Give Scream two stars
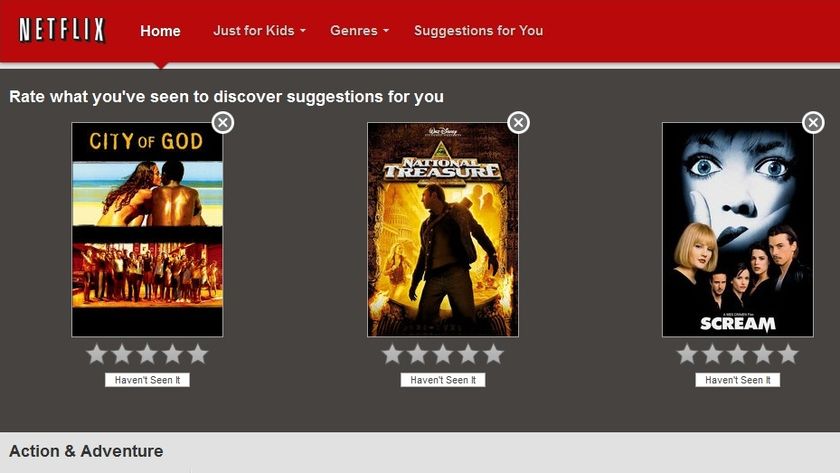Screen dimensions: 840x473 pos(712,354)
